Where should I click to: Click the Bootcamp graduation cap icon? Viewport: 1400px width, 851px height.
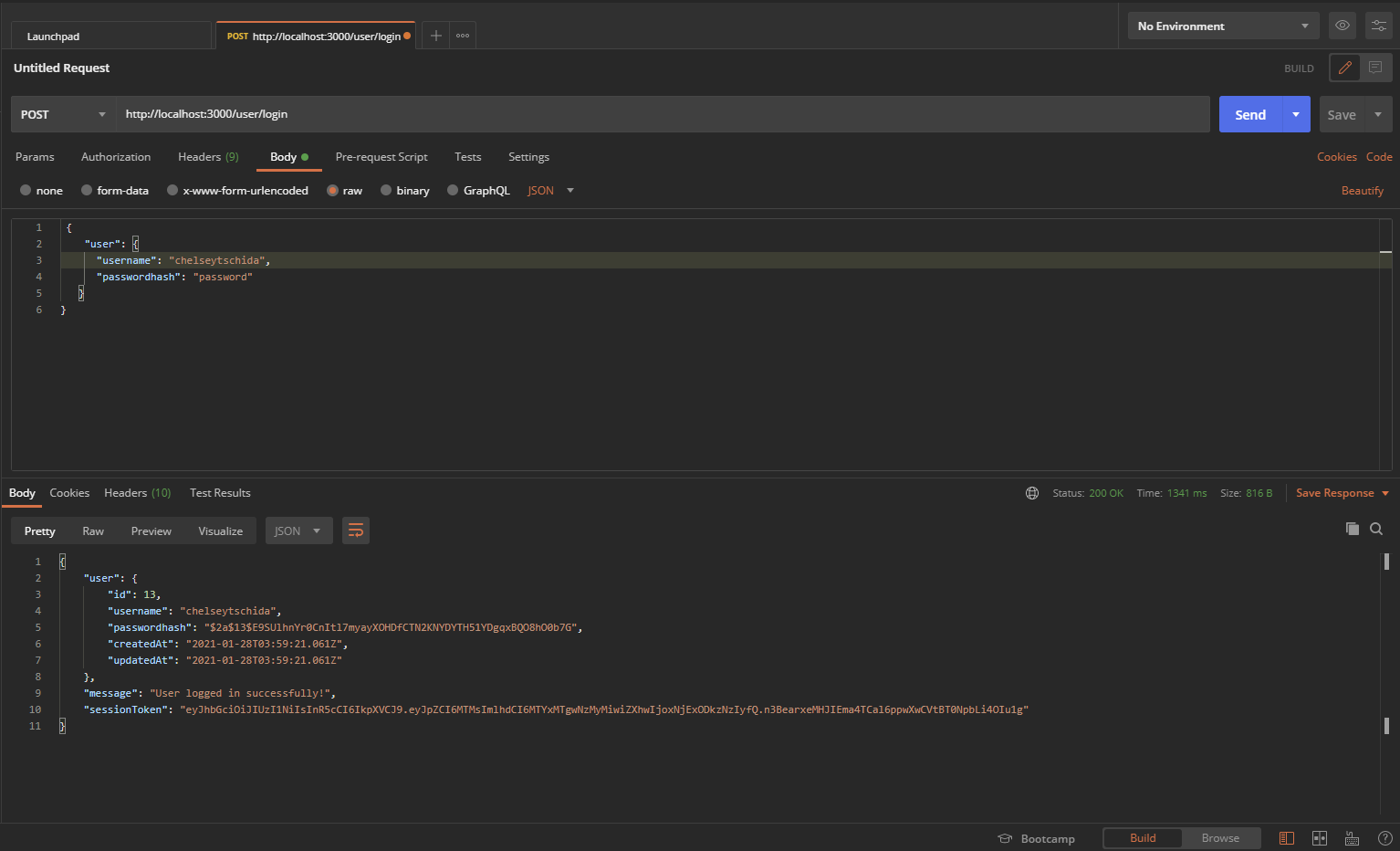pyautogui.click(x=1005, y=838)
